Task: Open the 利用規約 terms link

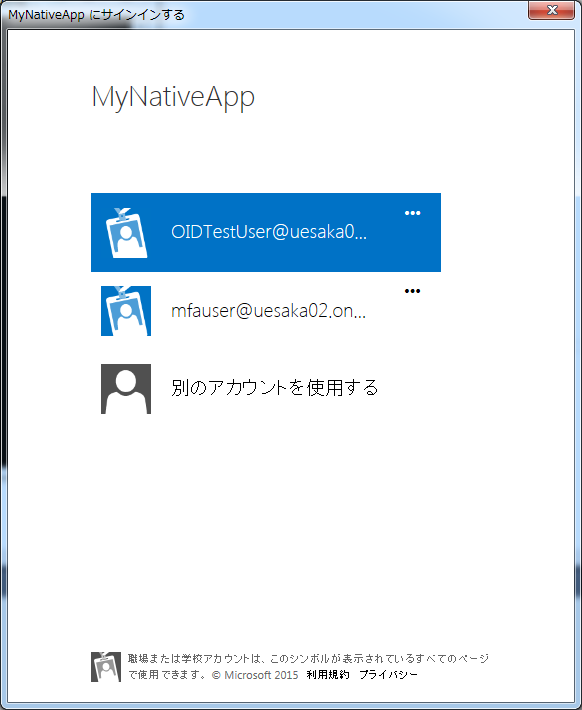Action: tap(328, 675)
